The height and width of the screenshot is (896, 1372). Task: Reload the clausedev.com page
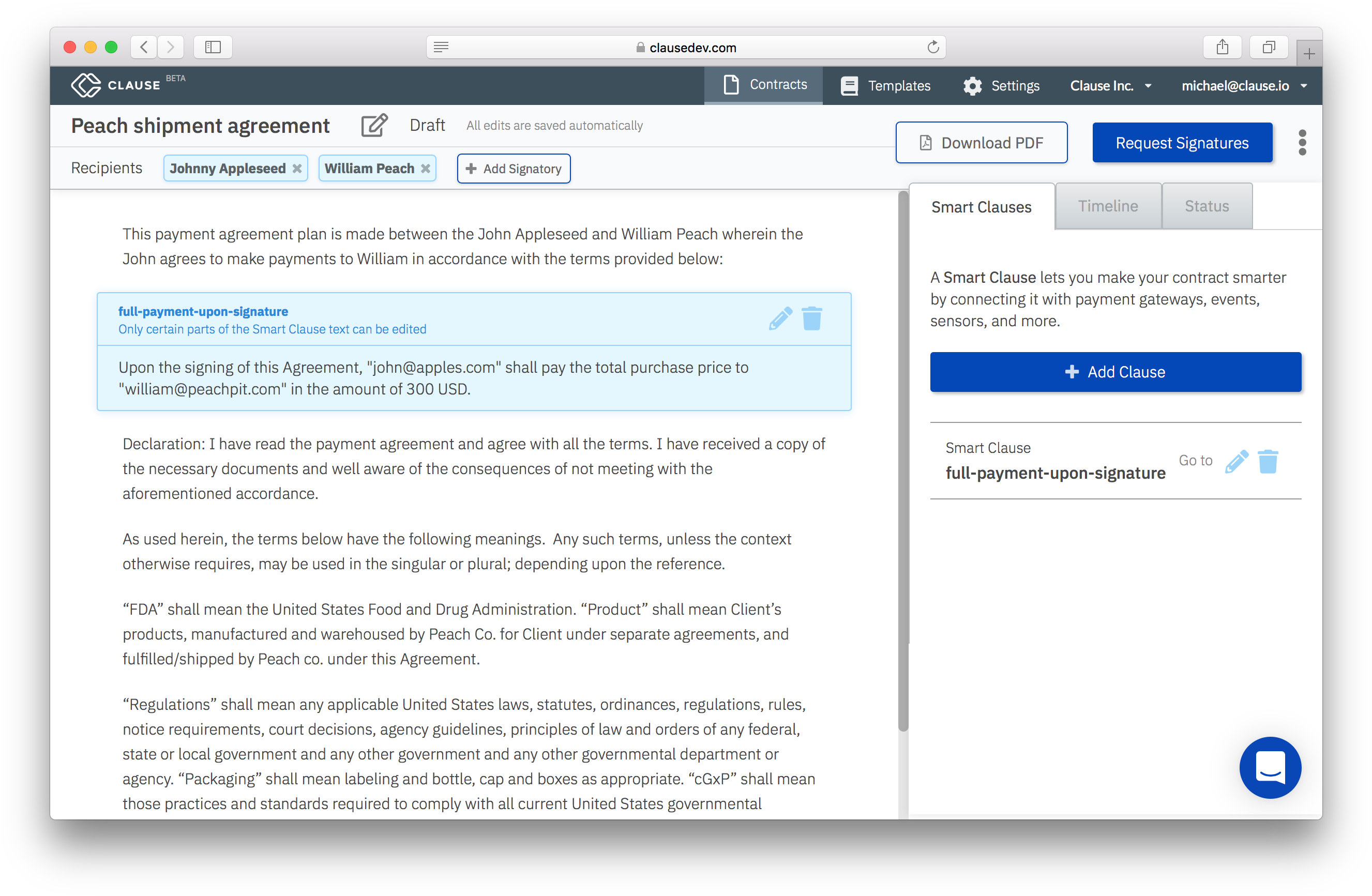click(933, 47)
